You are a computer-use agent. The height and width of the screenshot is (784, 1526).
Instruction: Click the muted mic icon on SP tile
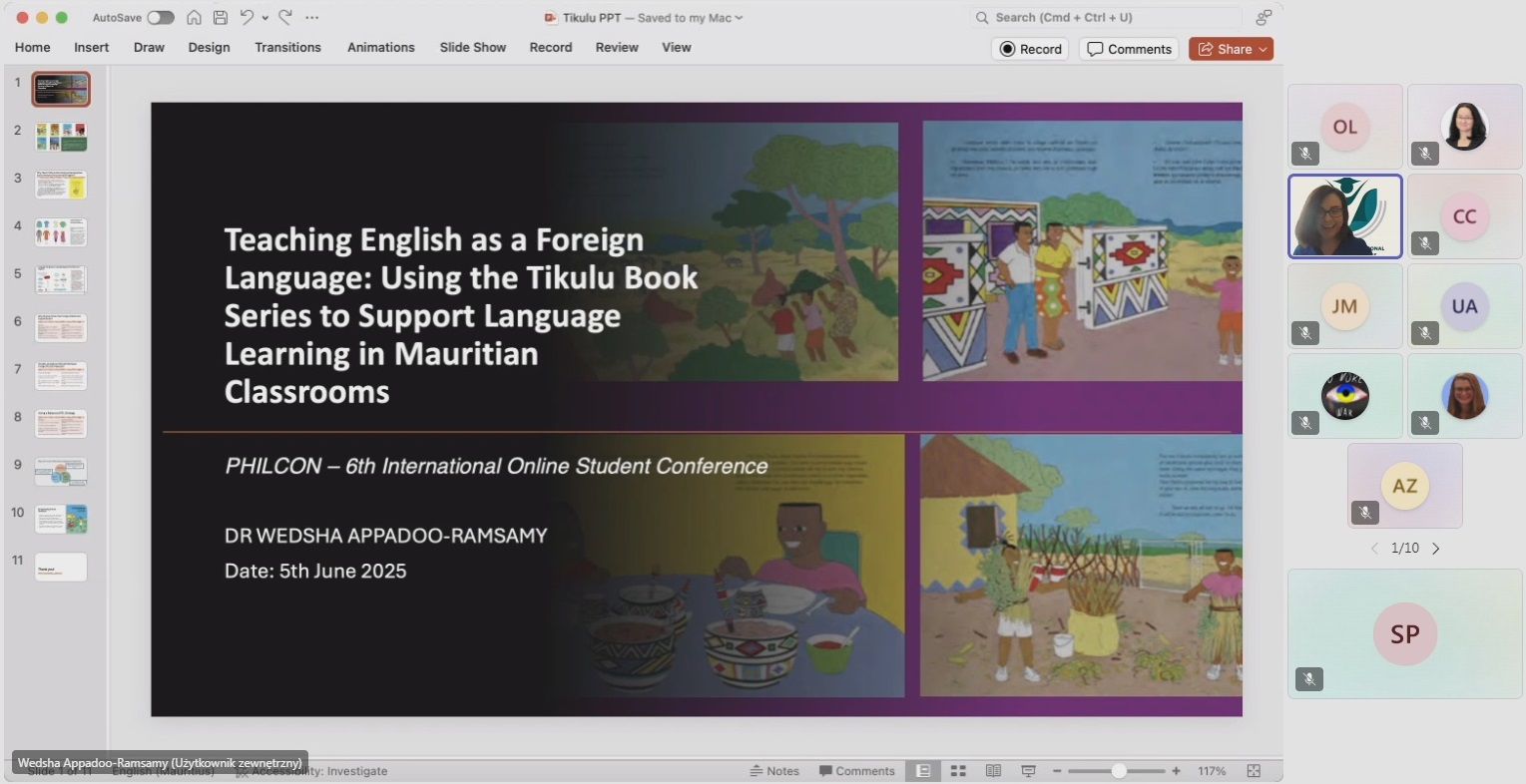1309,679
